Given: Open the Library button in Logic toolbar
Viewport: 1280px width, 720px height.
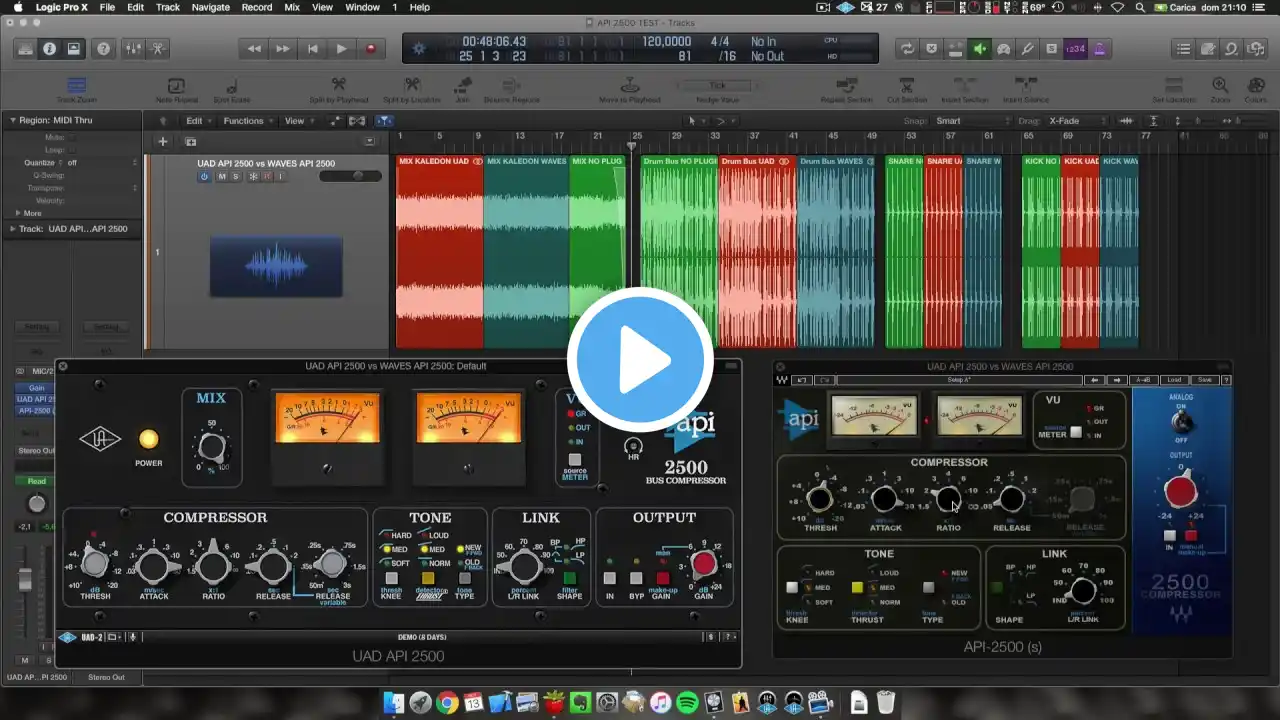Looking at the screenshot, I should pos(24,48).
